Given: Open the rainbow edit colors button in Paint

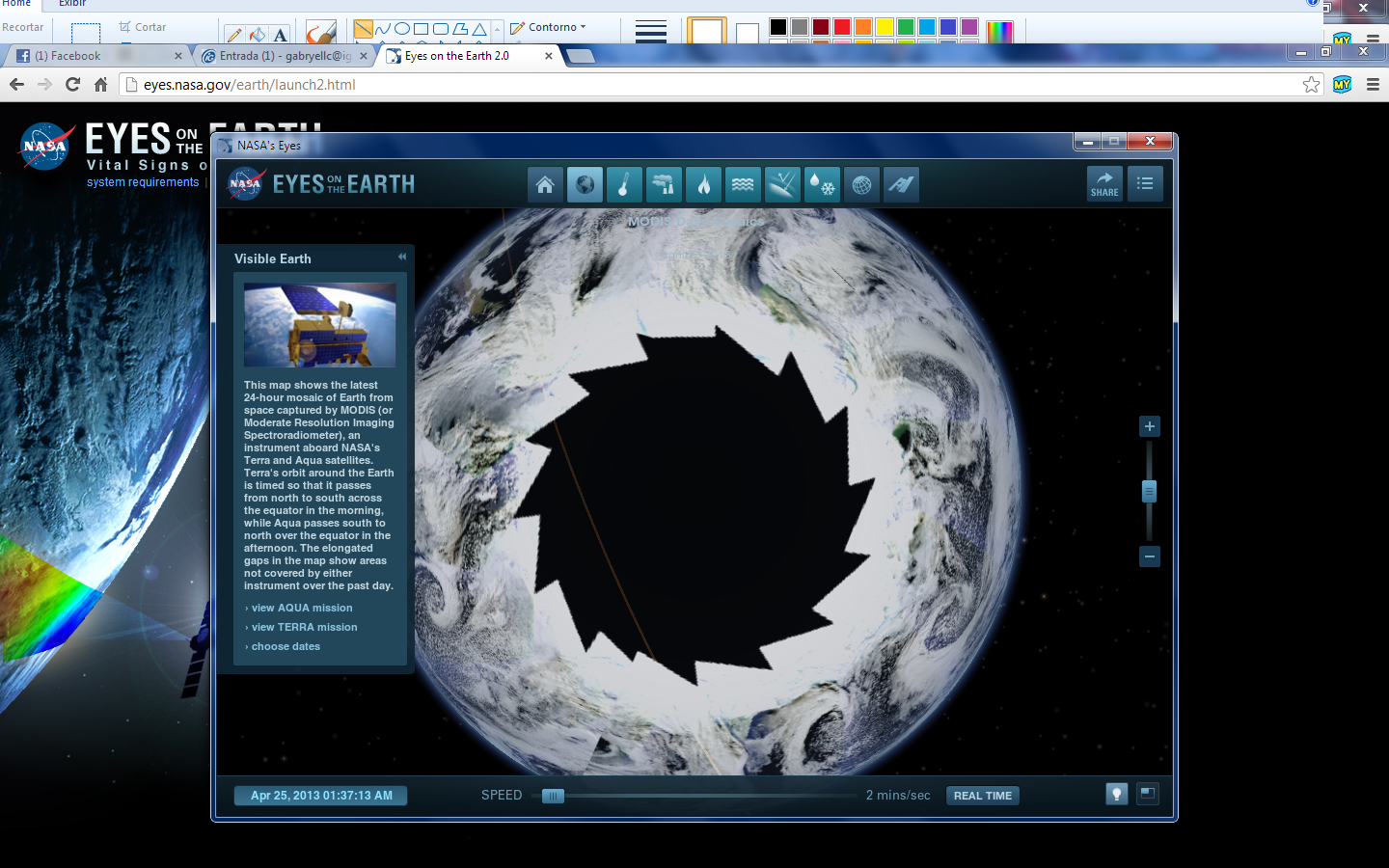Looking at the screenshot, I should point(1000,31).
